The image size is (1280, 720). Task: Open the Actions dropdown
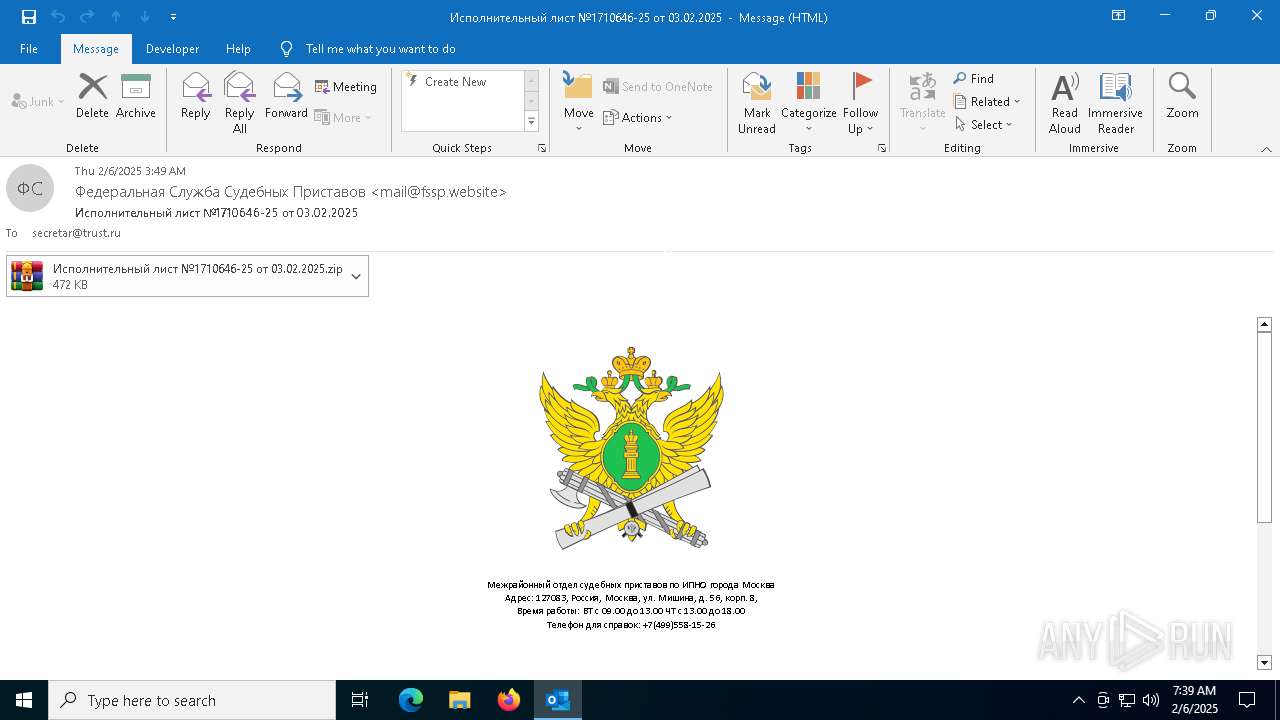(x=638, y=117)
